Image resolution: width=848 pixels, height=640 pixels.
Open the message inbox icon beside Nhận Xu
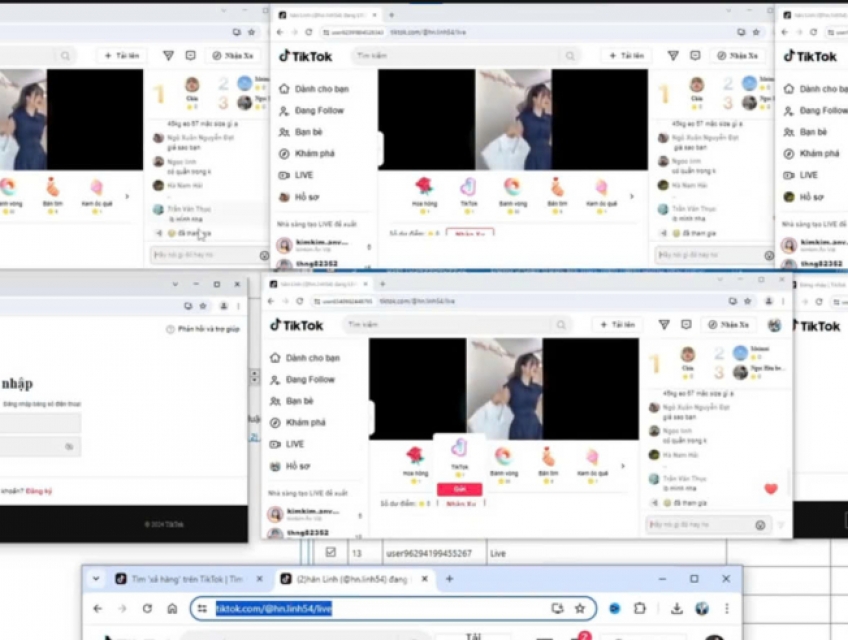tap(686, 324)
